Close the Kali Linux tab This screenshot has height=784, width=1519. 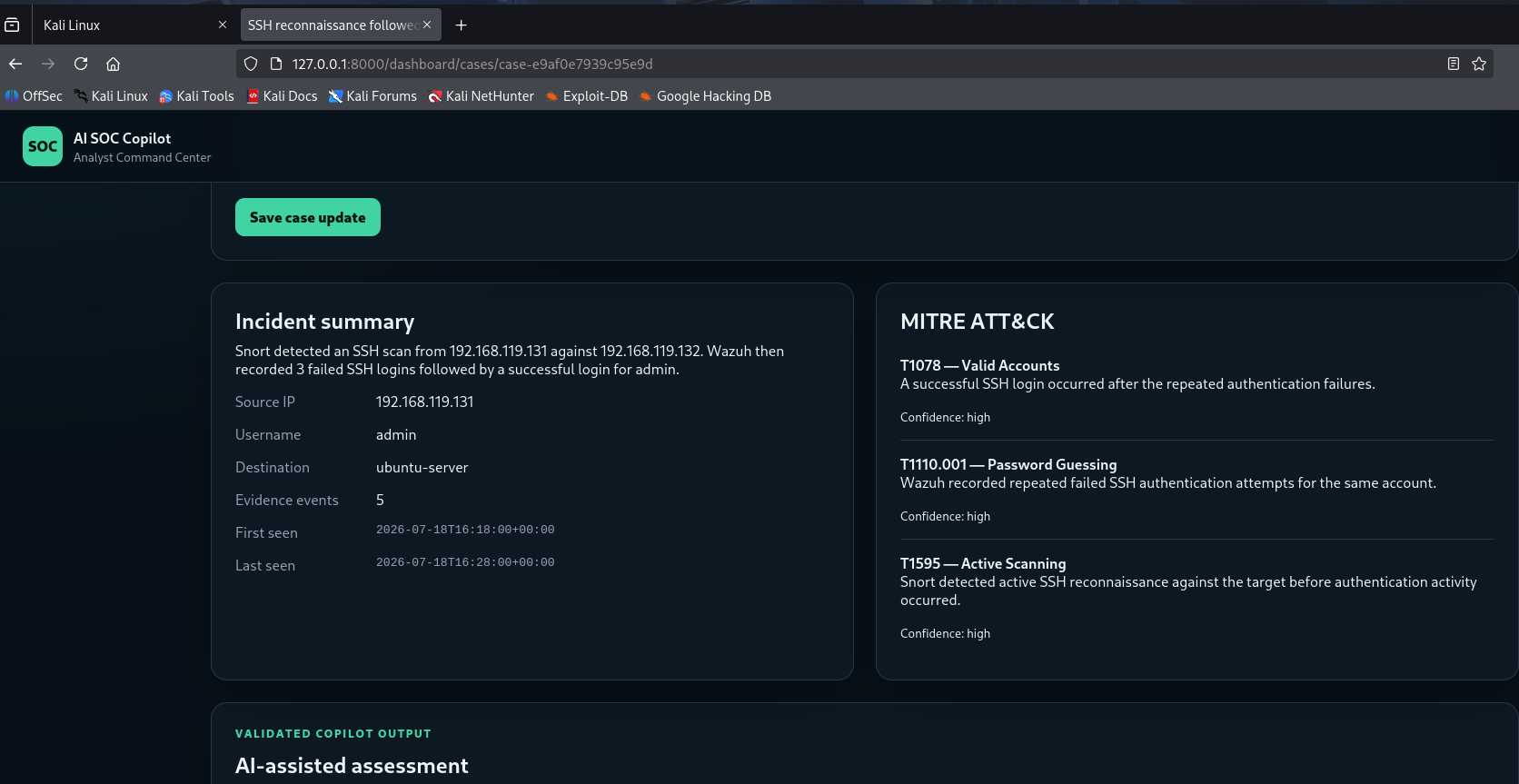point(223,25)
